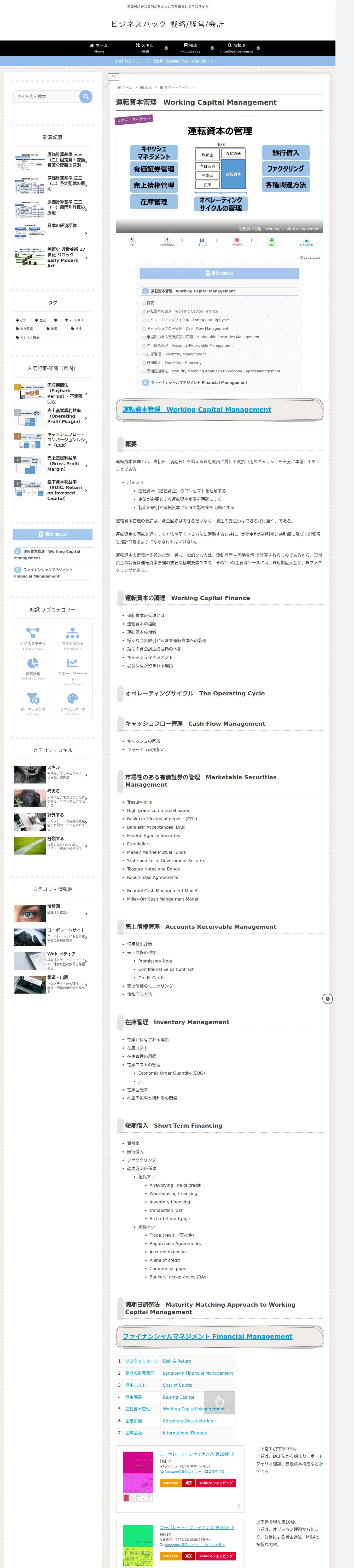Expand the スキル menu dropdown arrow

166,48
